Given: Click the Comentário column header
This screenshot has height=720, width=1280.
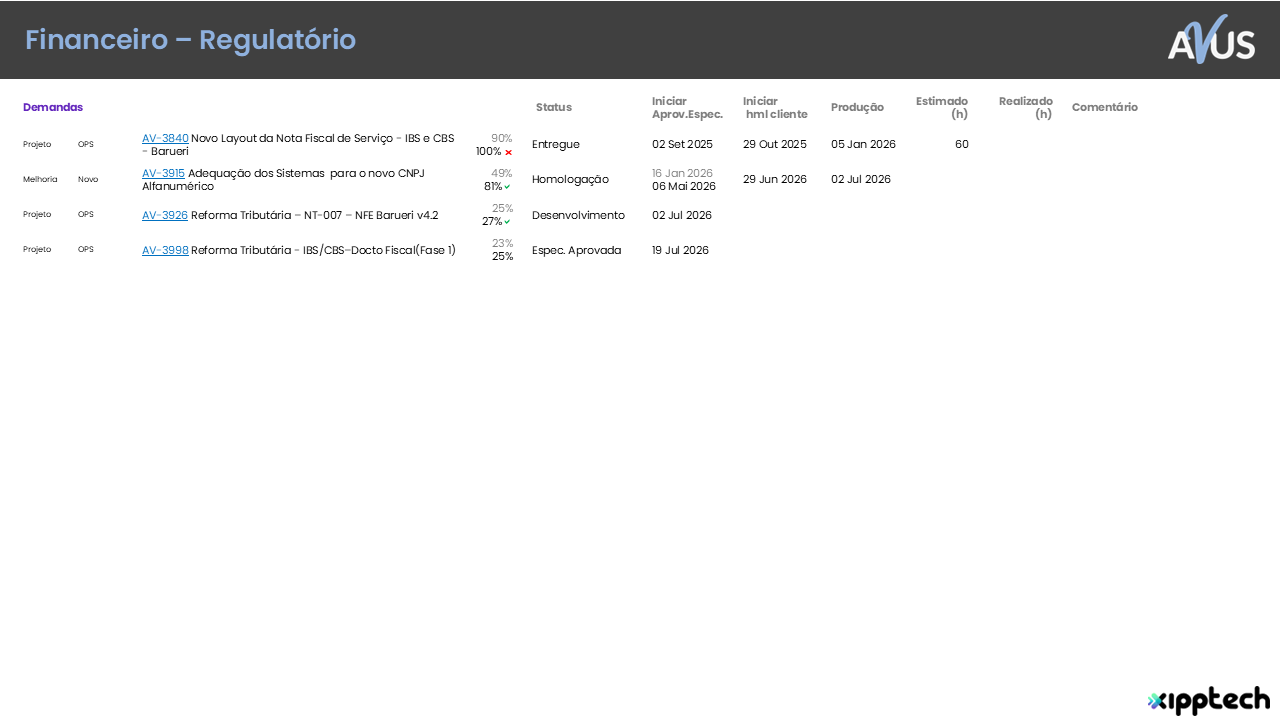Looking at the screenshot, I should [x=1105, y=107].
